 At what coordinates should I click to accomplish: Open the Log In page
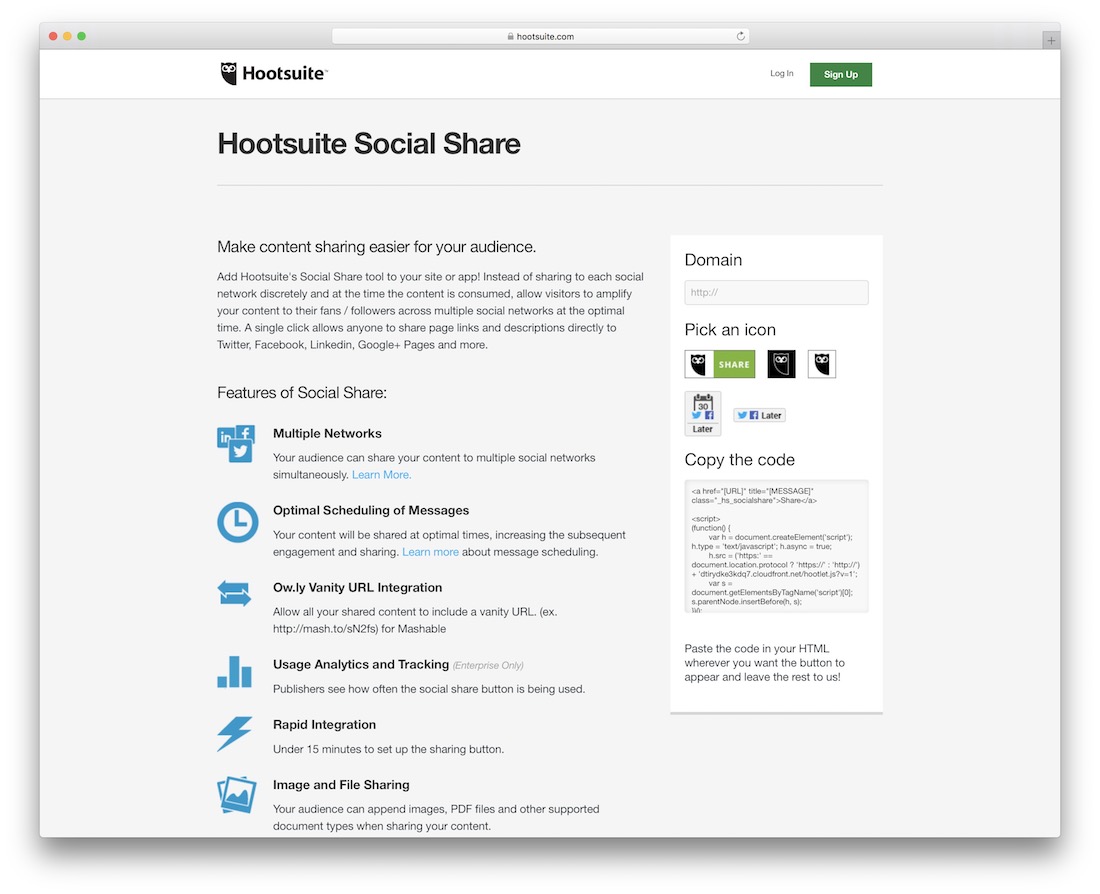coord(782,74)
